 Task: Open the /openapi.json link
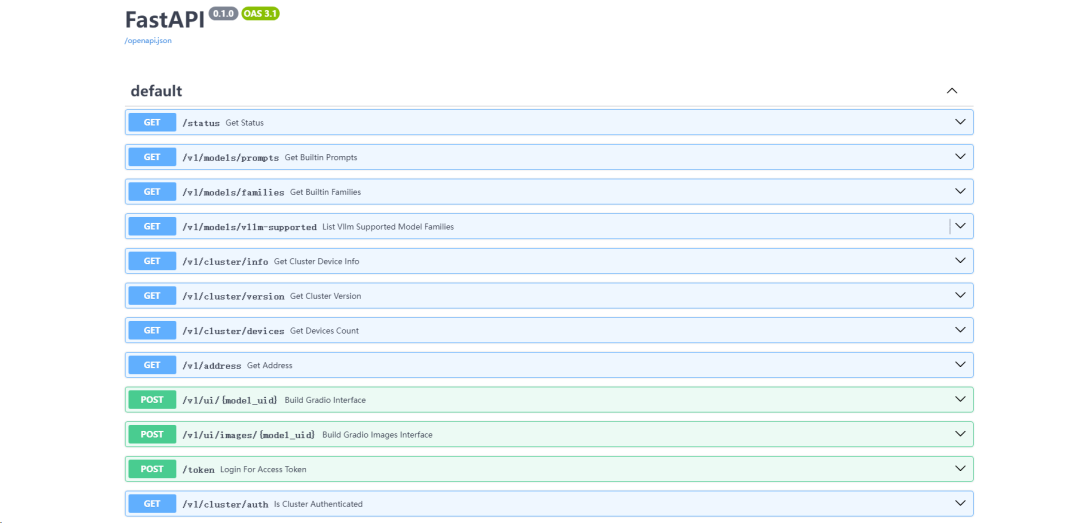pyautogui.click(x=148, y=41)
